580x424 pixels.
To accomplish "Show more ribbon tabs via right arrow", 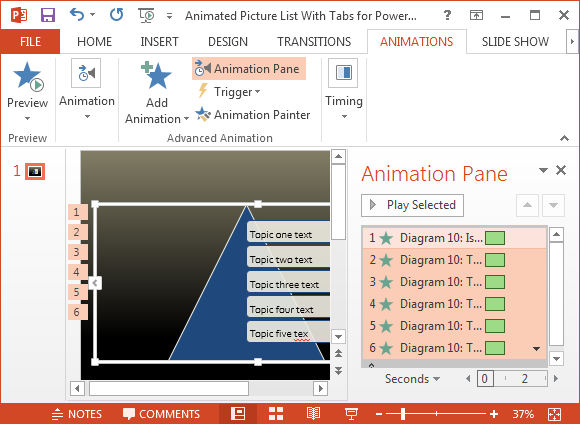I will point(572,41).
